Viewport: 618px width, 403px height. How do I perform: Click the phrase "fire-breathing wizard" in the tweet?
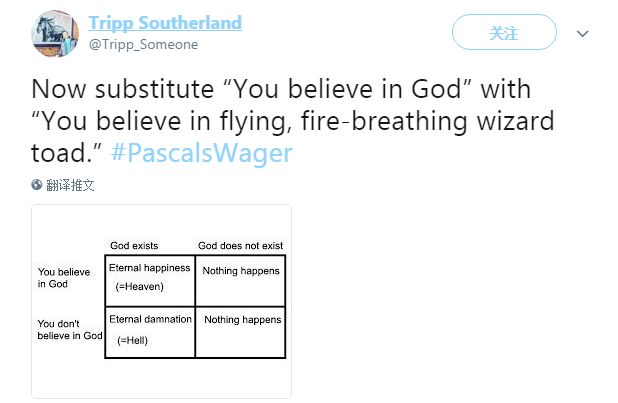[428, 121]
